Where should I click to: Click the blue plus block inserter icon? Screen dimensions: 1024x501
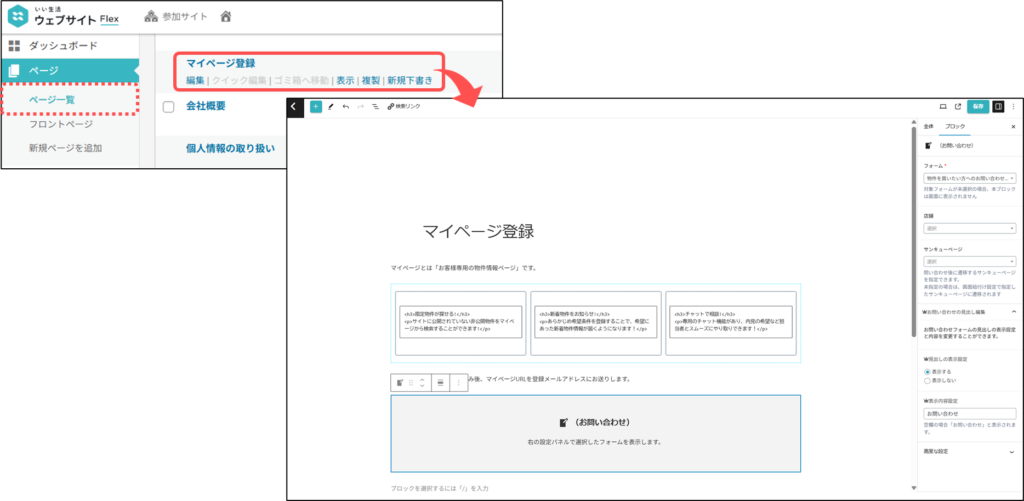[316, 106]
